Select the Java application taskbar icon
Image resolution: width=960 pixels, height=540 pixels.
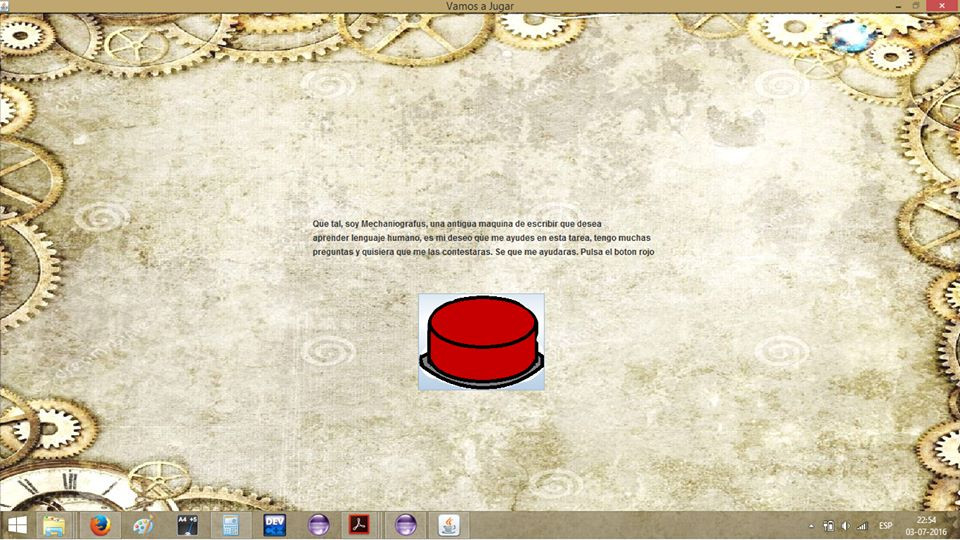click(449, 525)
